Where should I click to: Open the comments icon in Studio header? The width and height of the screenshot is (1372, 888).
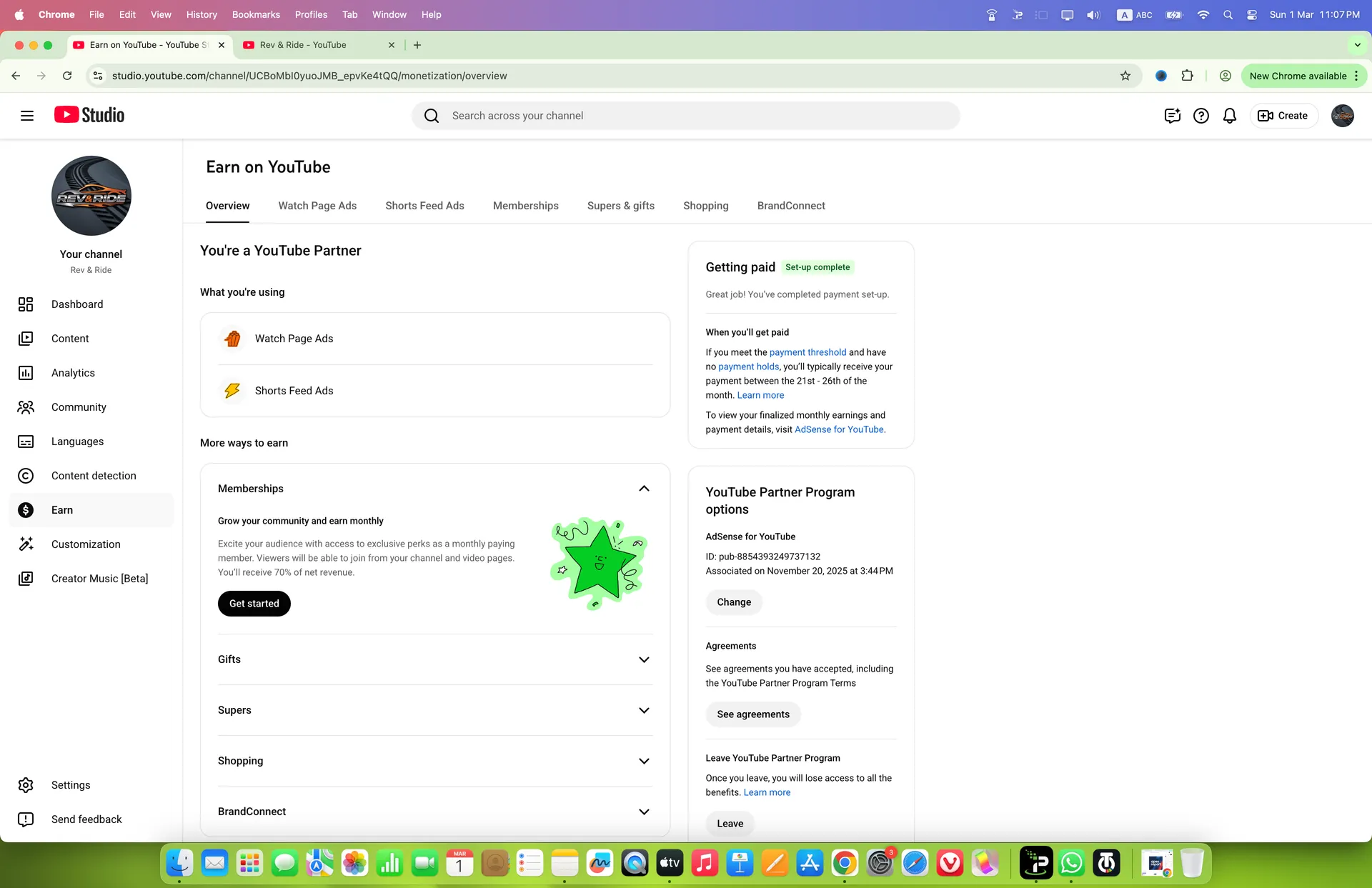tap(1172, 116)
